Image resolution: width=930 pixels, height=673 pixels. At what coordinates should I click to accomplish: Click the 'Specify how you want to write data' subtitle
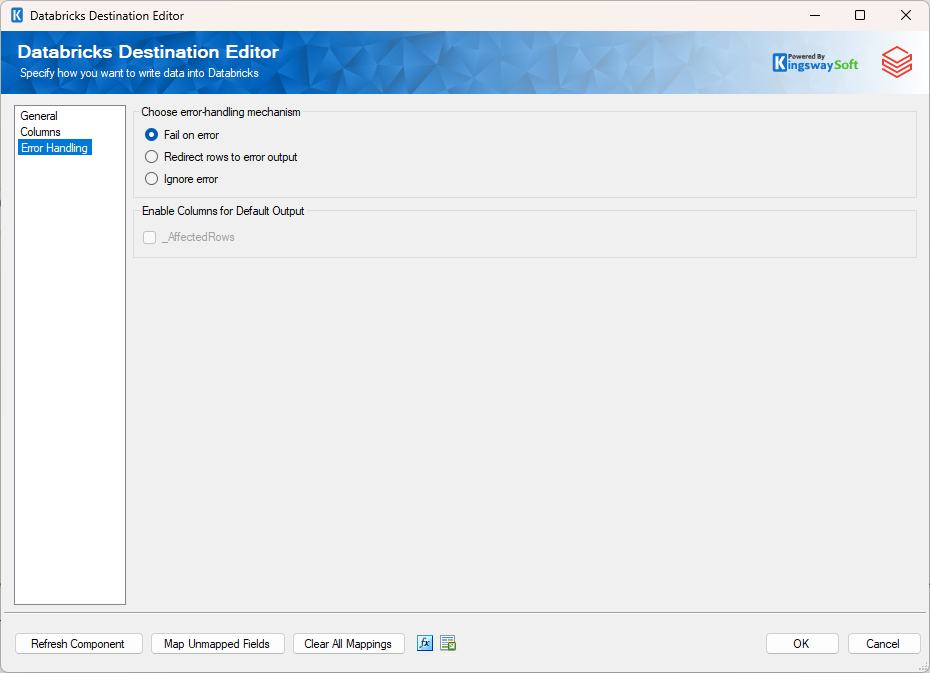pos(139,73)
